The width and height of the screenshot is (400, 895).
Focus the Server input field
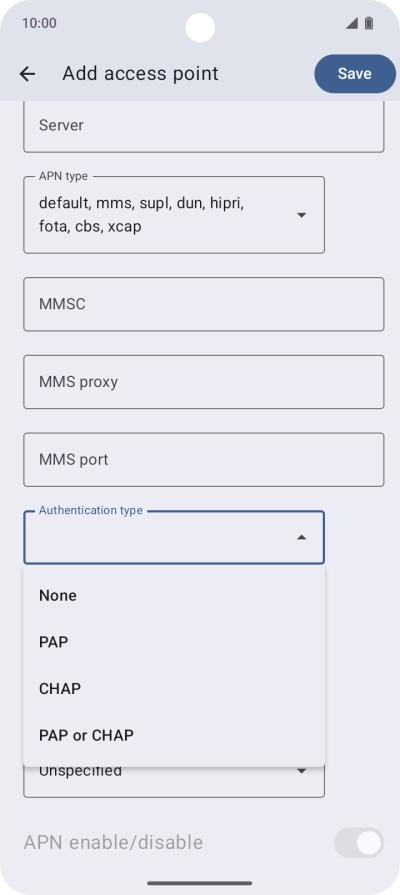point(204,127)
